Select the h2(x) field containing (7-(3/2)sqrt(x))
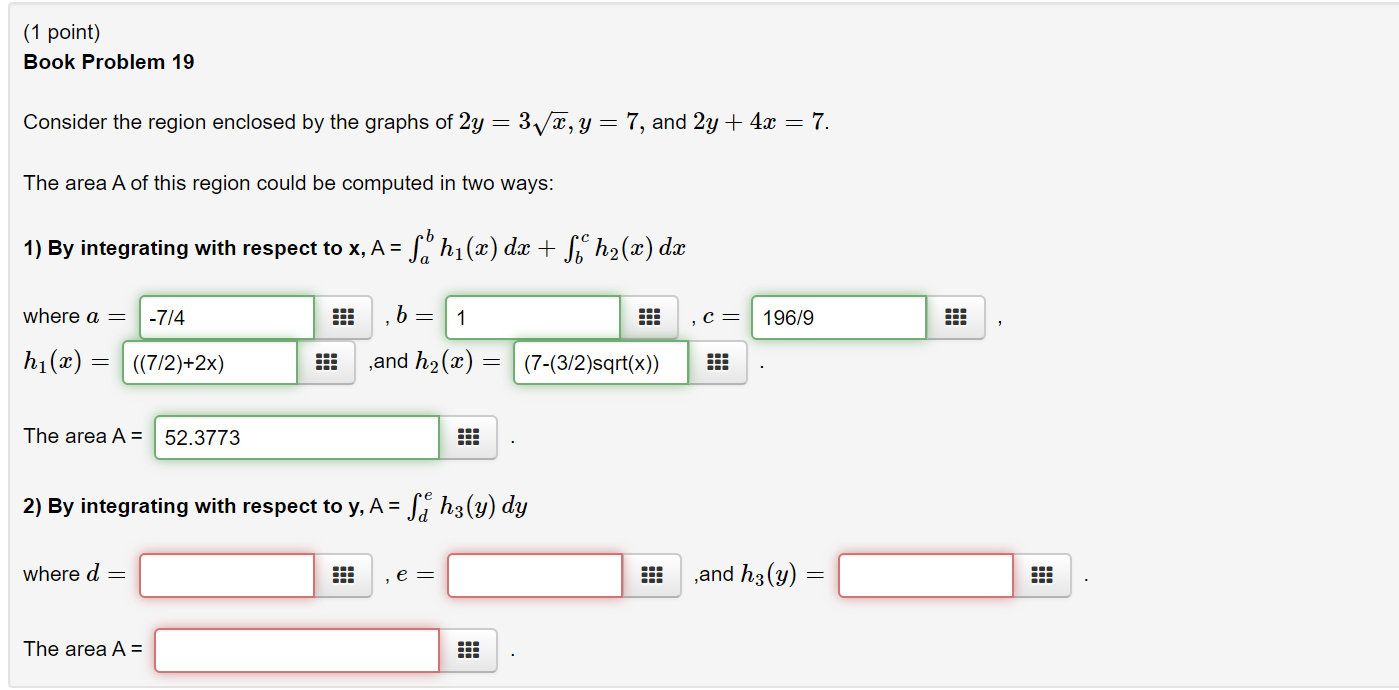Image resolution: width=1399 pixels, height=690 pixels. [x=600, y=363]
